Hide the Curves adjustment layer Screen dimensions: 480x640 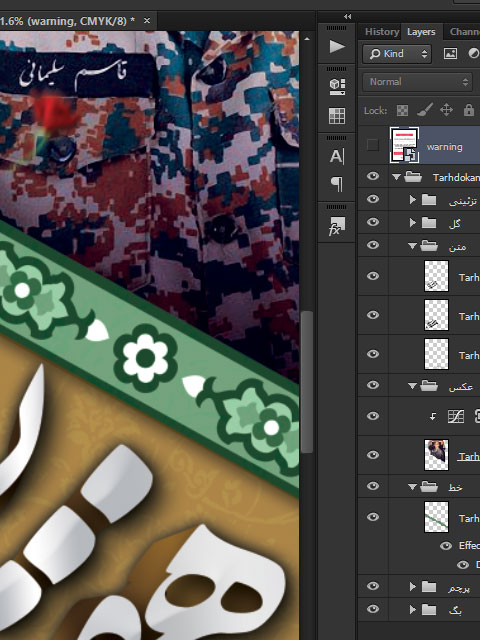[x=373, y=416]
